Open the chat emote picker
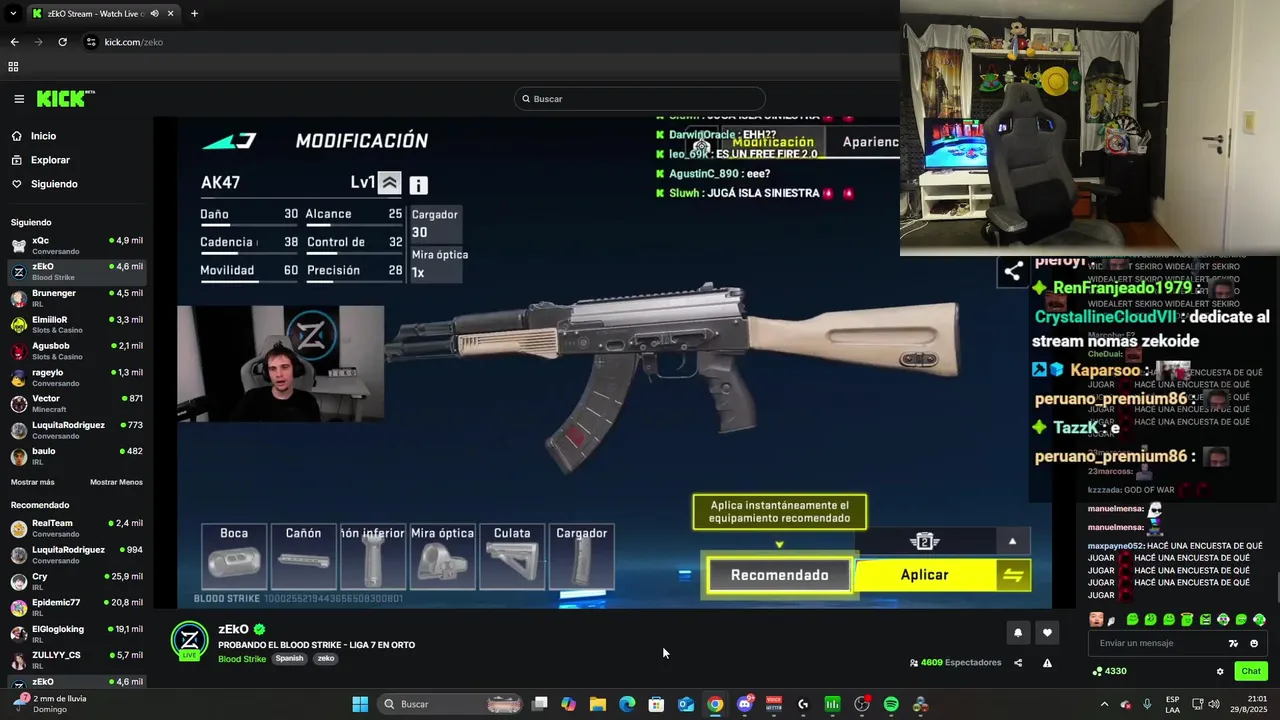The width and height of the screenshot is (1280, 720). 1254,643
